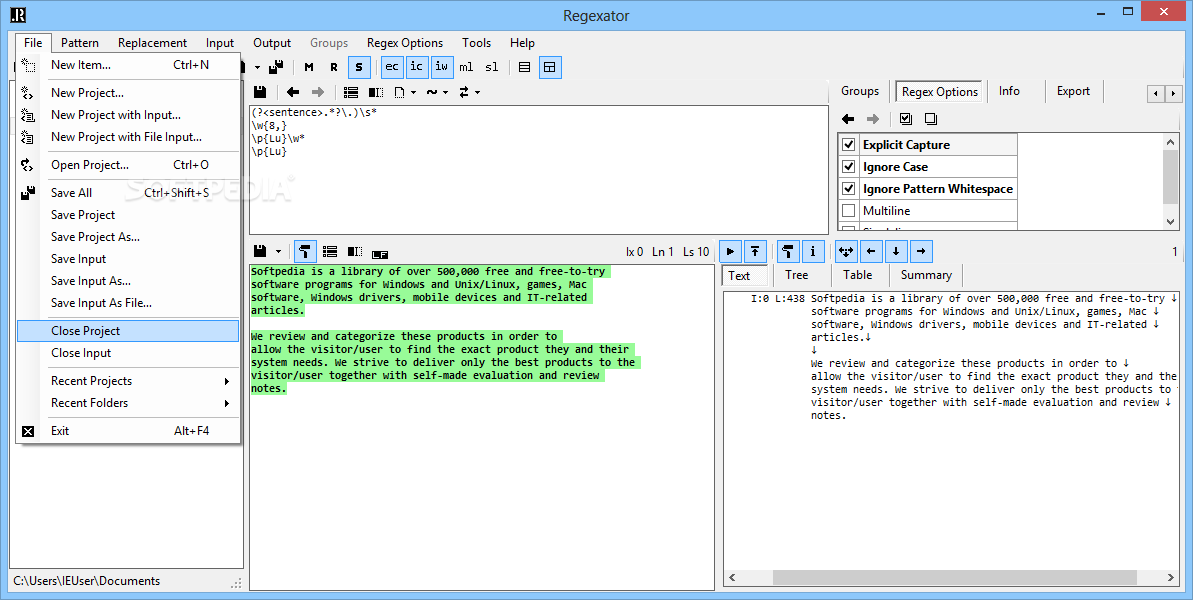This screenshot has height=600, width=1193.
Task: Click the tab strip scroll-left arrow
Action: 1156,94
